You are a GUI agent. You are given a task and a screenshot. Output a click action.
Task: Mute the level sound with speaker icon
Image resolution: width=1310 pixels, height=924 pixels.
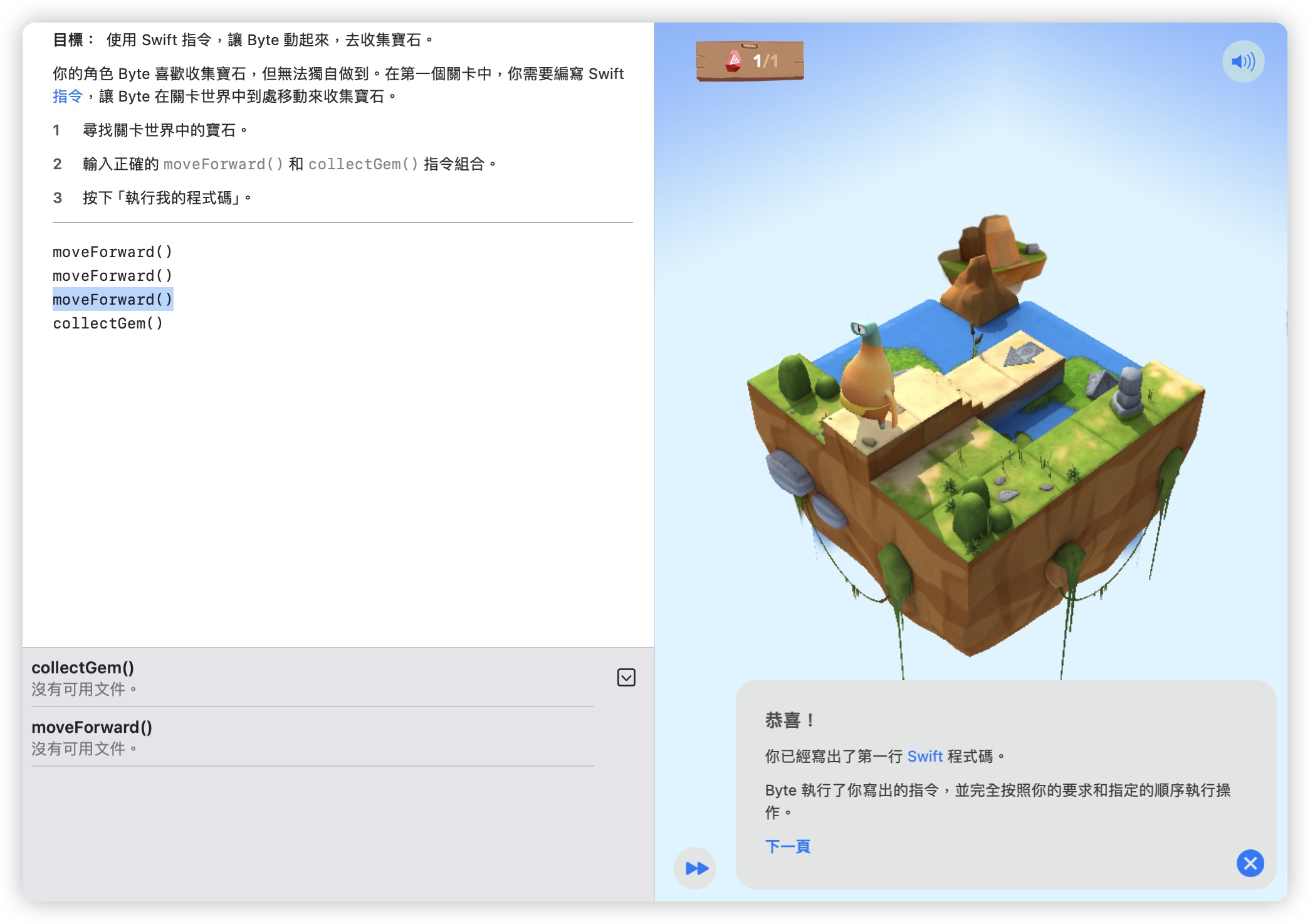(x=1244, y=61)
